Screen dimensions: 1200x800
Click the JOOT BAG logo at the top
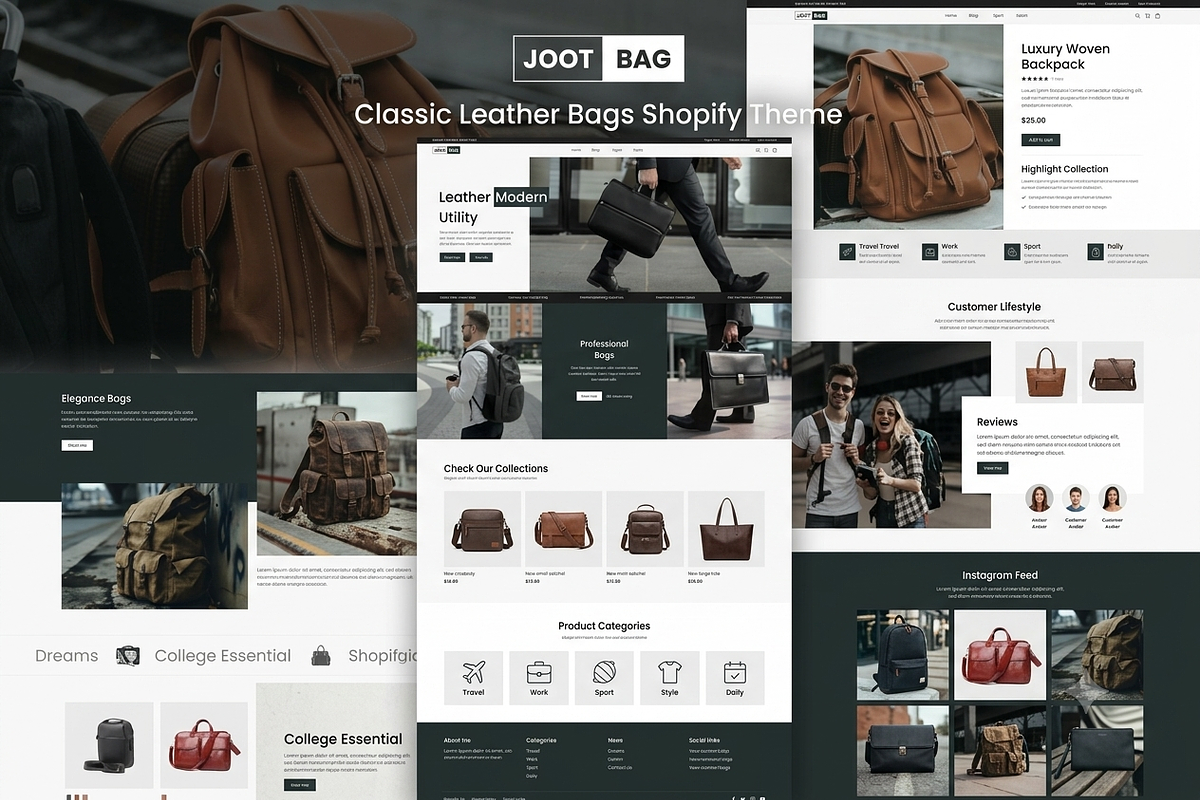[x=599, y=59]
